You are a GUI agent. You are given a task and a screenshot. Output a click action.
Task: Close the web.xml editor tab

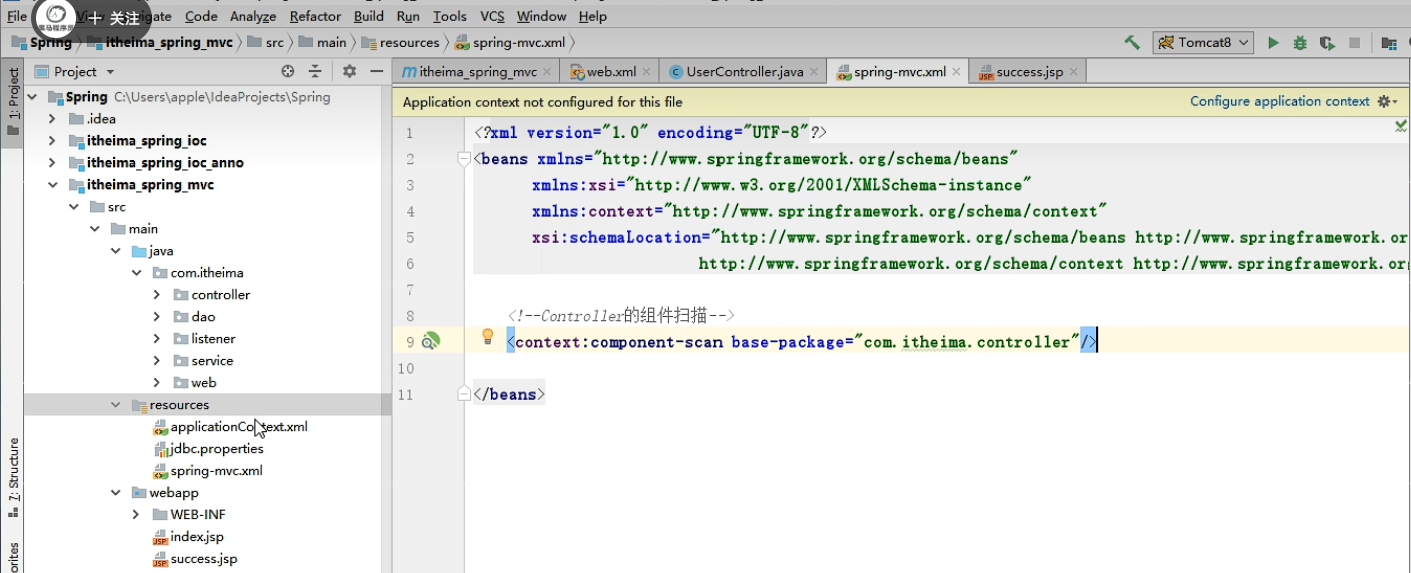[x=646, y=72]
